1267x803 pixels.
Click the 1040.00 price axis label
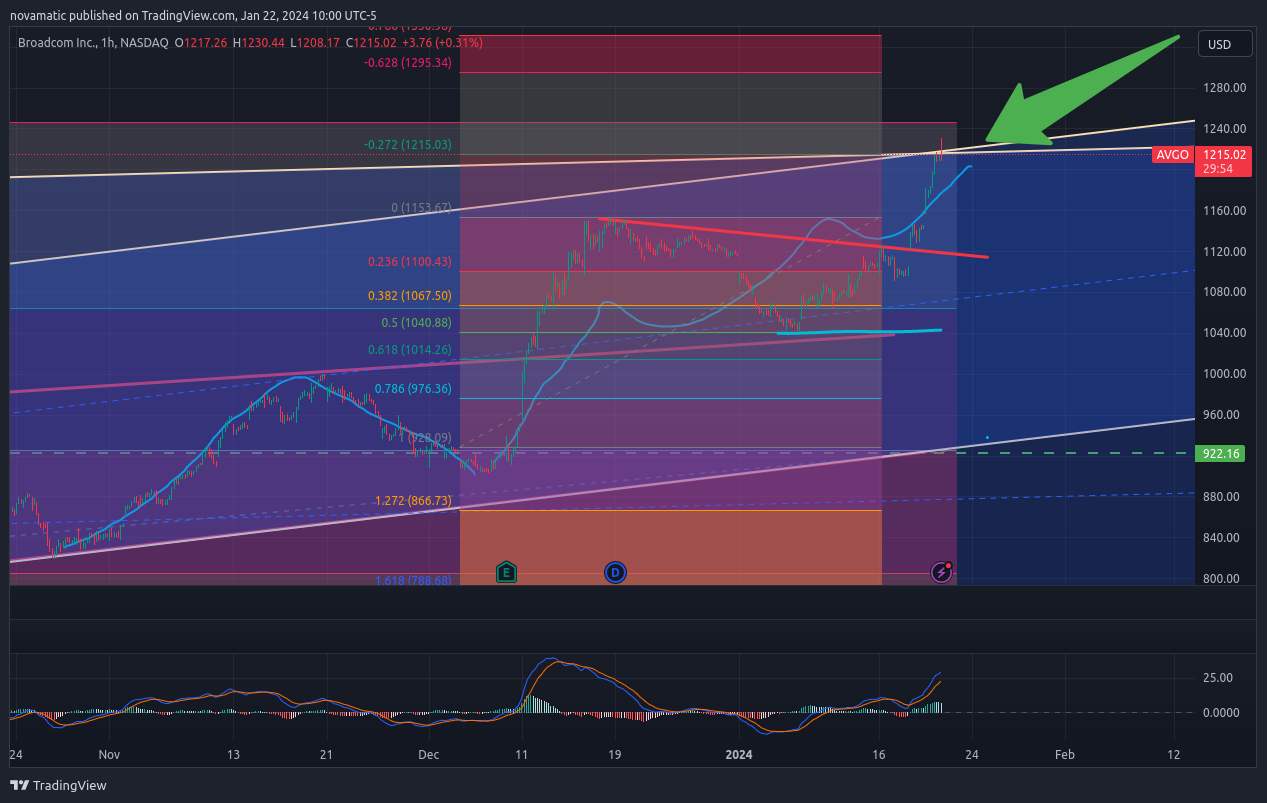(x=1225, y=333)
